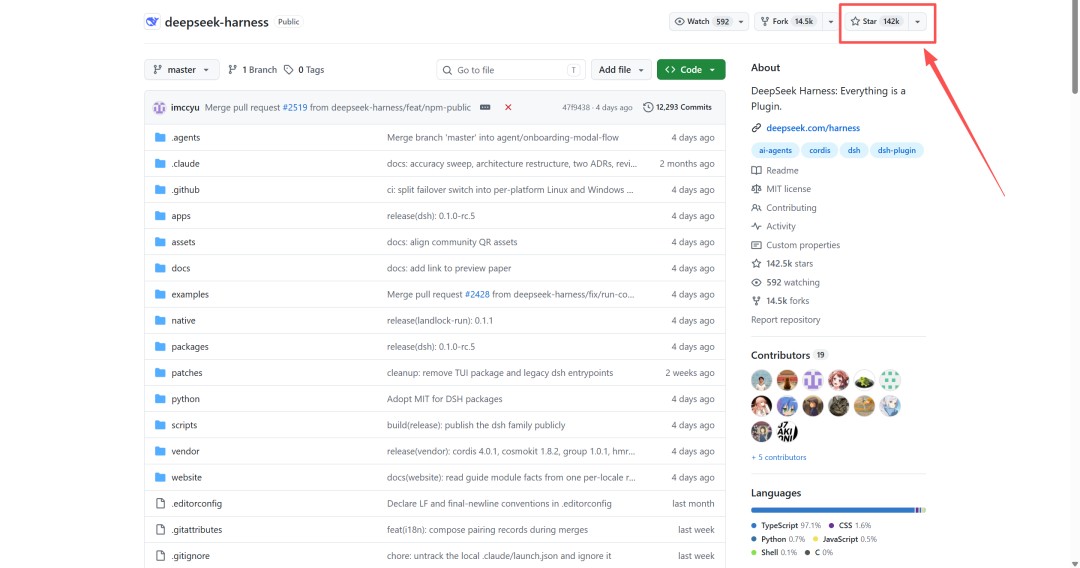Click the red failed status X icon
The image size is (1080, 568).
pyautogui.click(x=508, y=107)
